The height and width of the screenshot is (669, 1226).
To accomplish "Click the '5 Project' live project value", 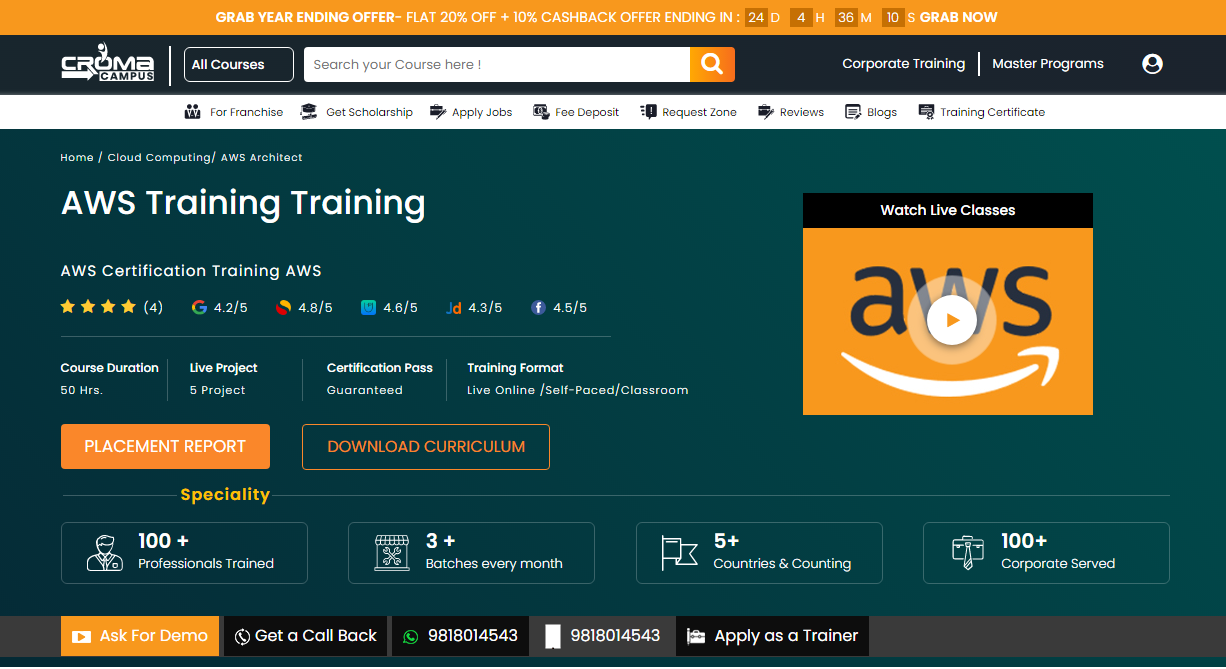I will coord(217,390).
